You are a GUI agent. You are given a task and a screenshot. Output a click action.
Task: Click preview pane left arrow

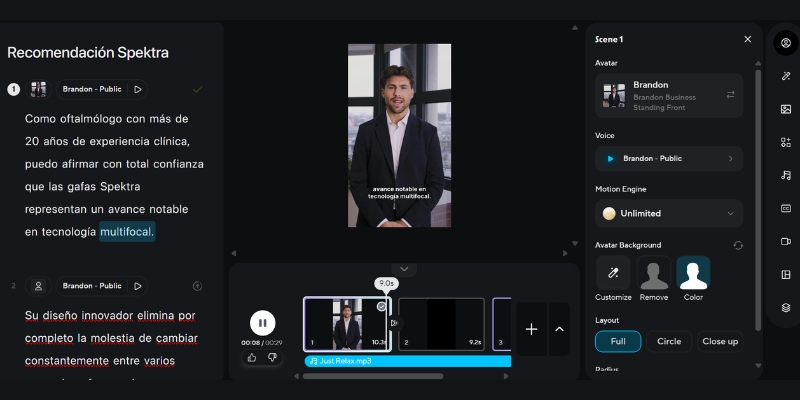[x=234, y=253]
